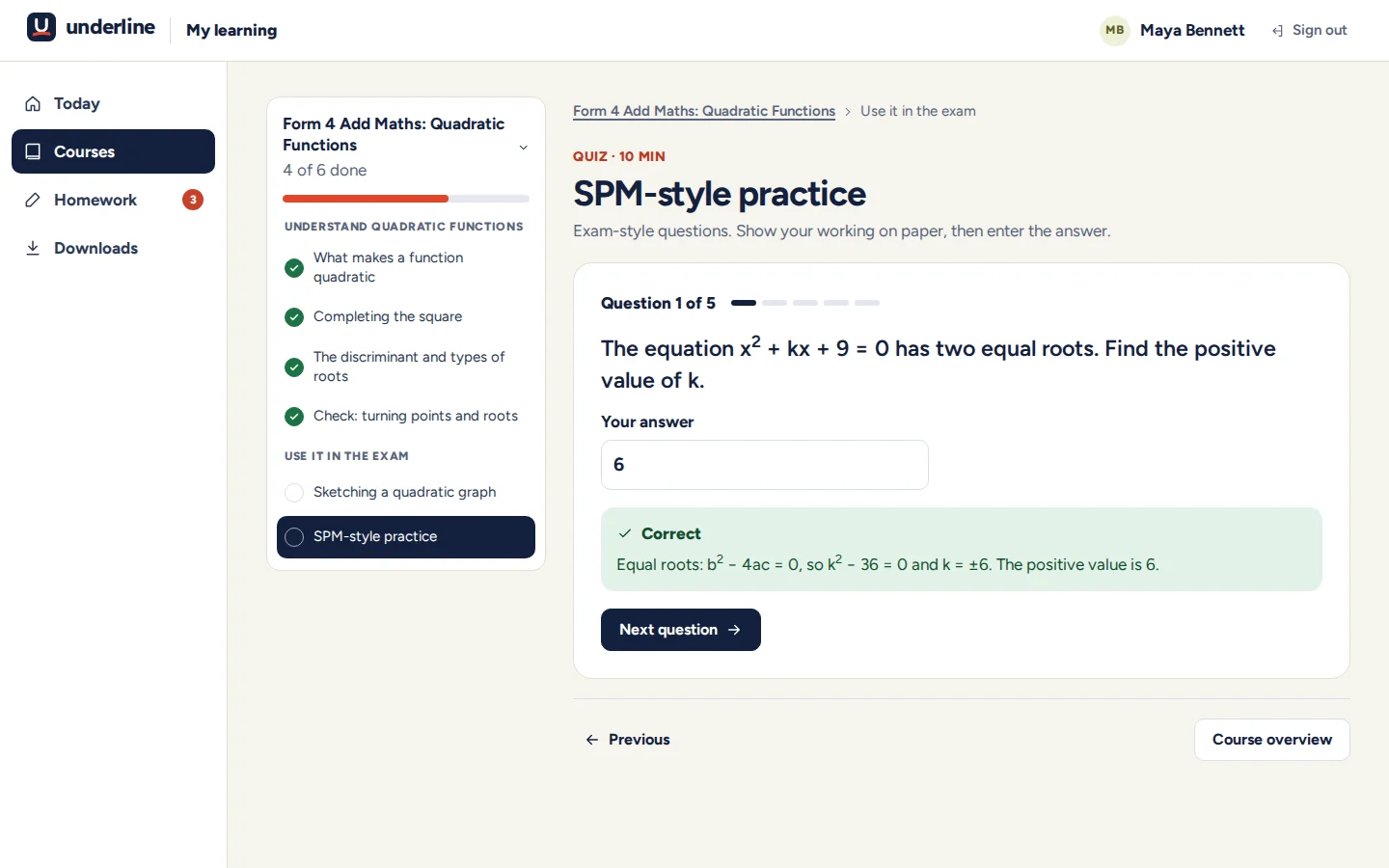The image size is (1389, 868).
Task: Click the Courses book icon
Action: 33,151
